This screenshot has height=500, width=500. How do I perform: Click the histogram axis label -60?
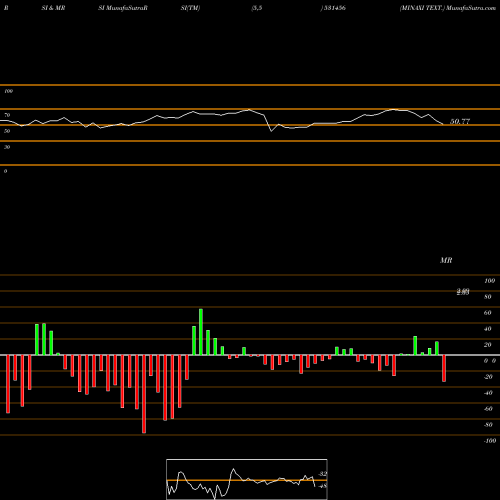point(488,409)
